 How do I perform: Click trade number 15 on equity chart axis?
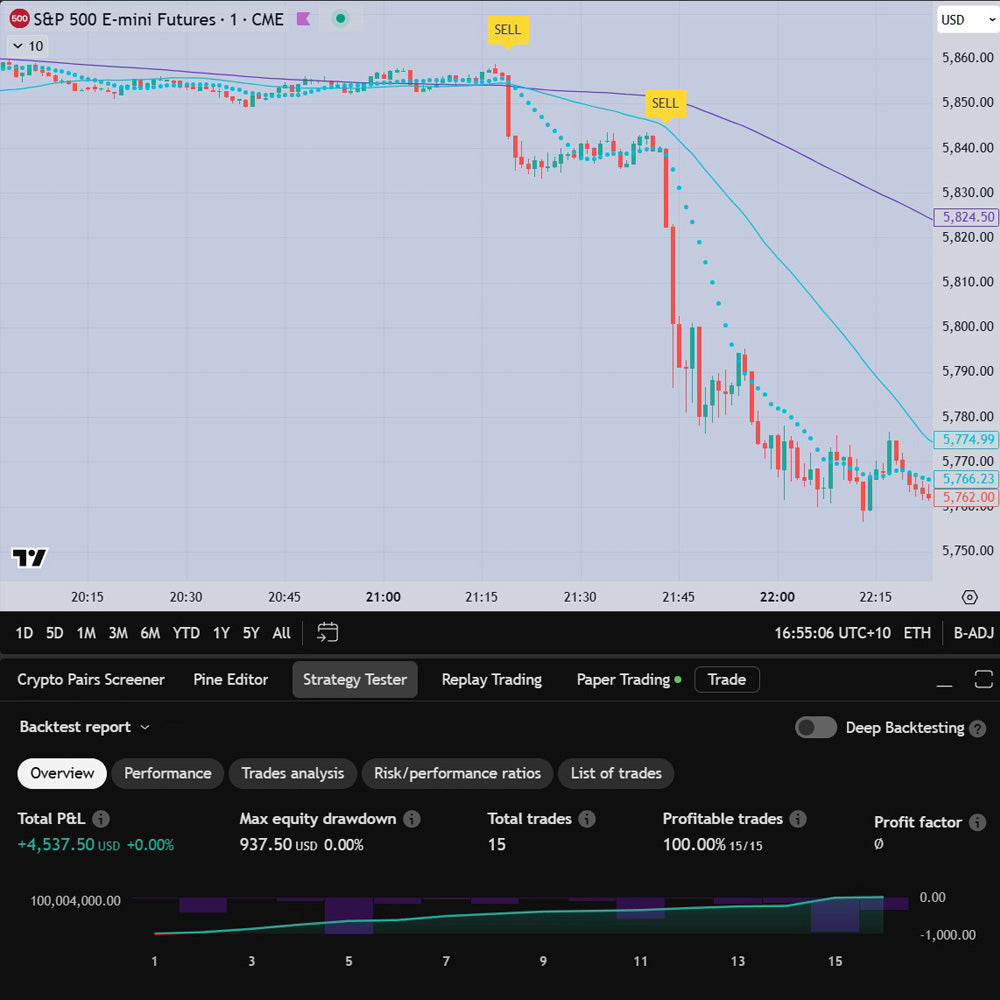(x=835, y=961)
